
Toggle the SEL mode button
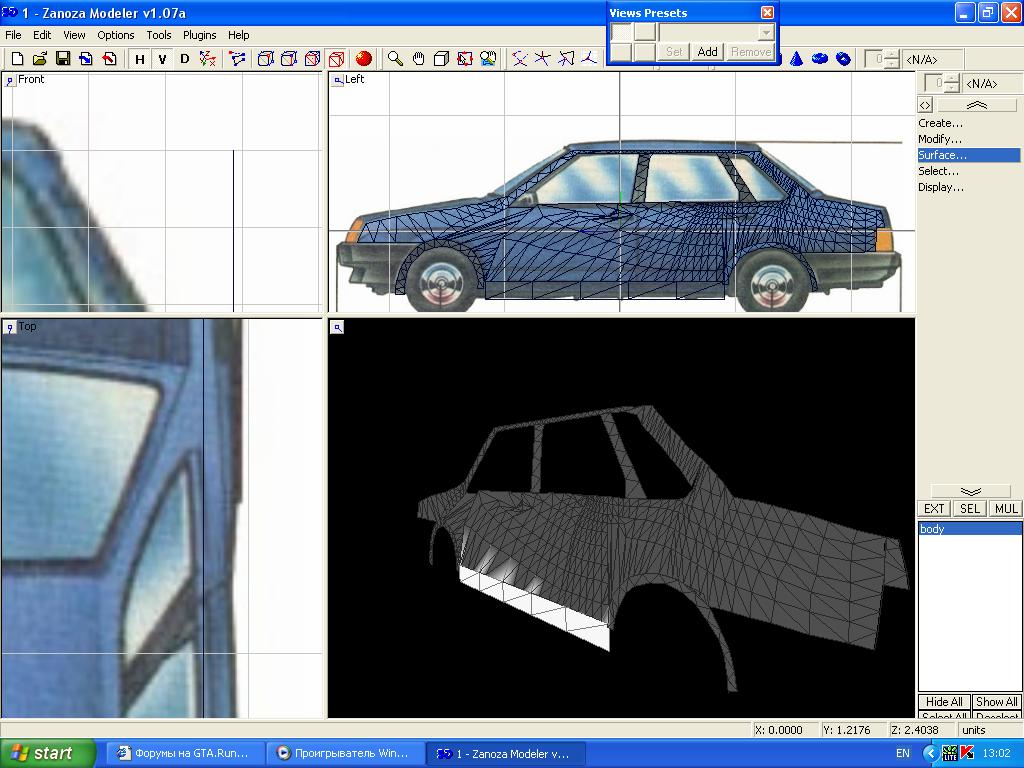tap(969, 509)
